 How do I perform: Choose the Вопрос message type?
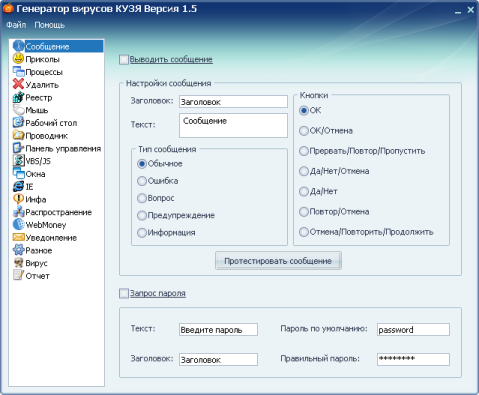point(142,198)
